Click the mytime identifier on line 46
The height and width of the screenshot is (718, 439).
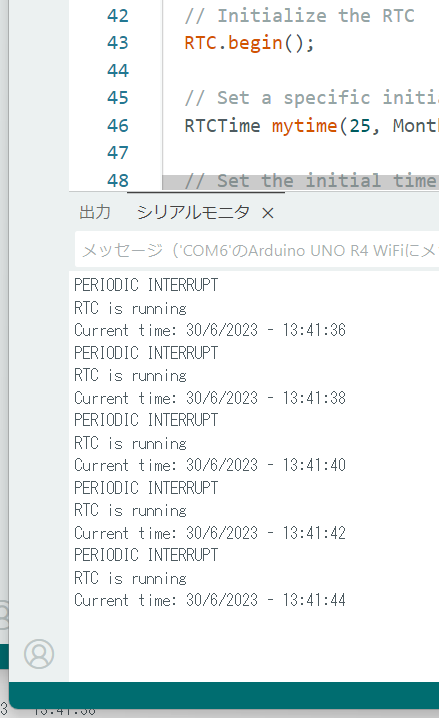coord(304,125)
